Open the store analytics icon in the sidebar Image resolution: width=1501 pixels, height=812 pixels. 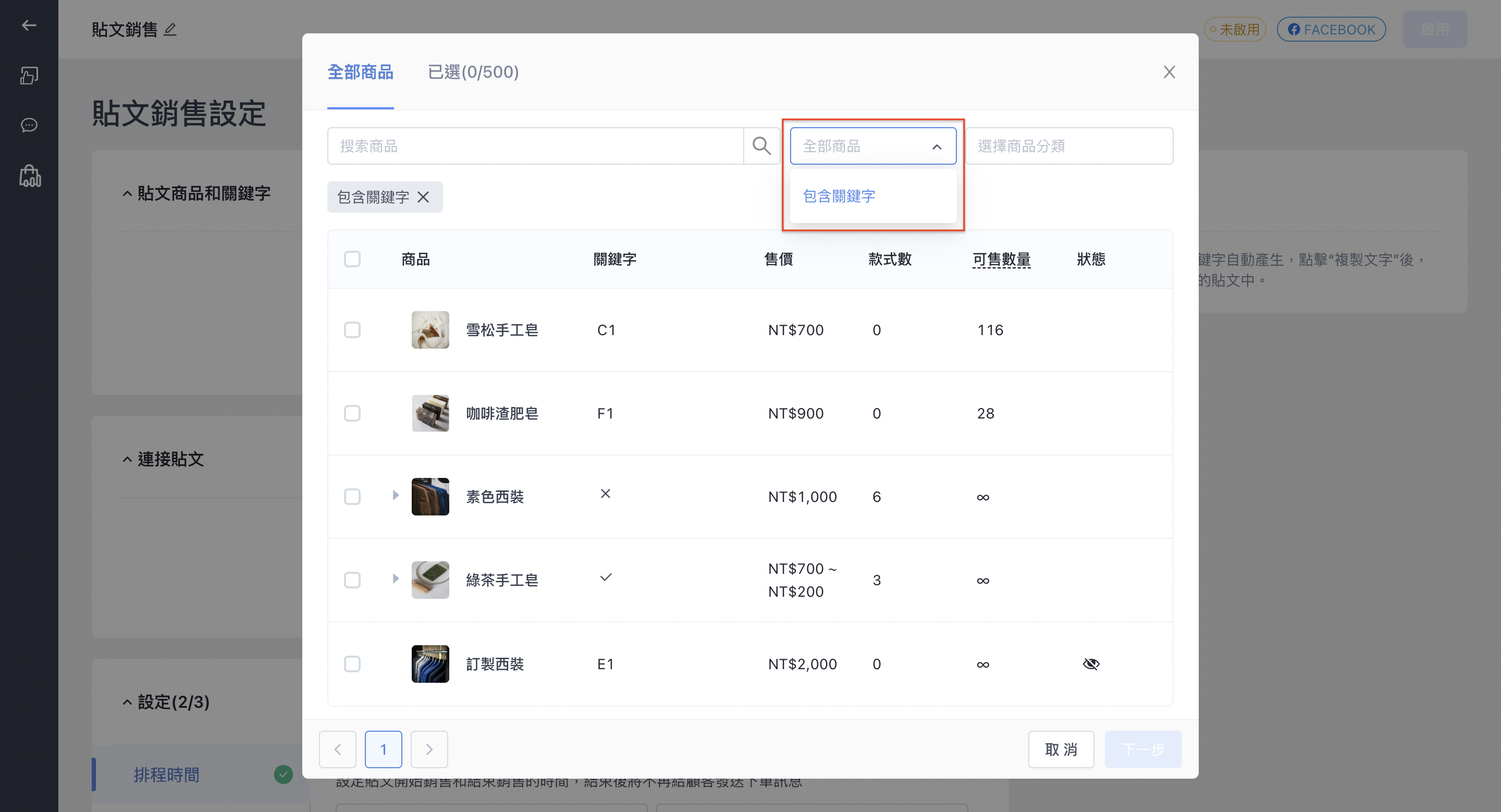pyautogui.click(x=30, y=175)
